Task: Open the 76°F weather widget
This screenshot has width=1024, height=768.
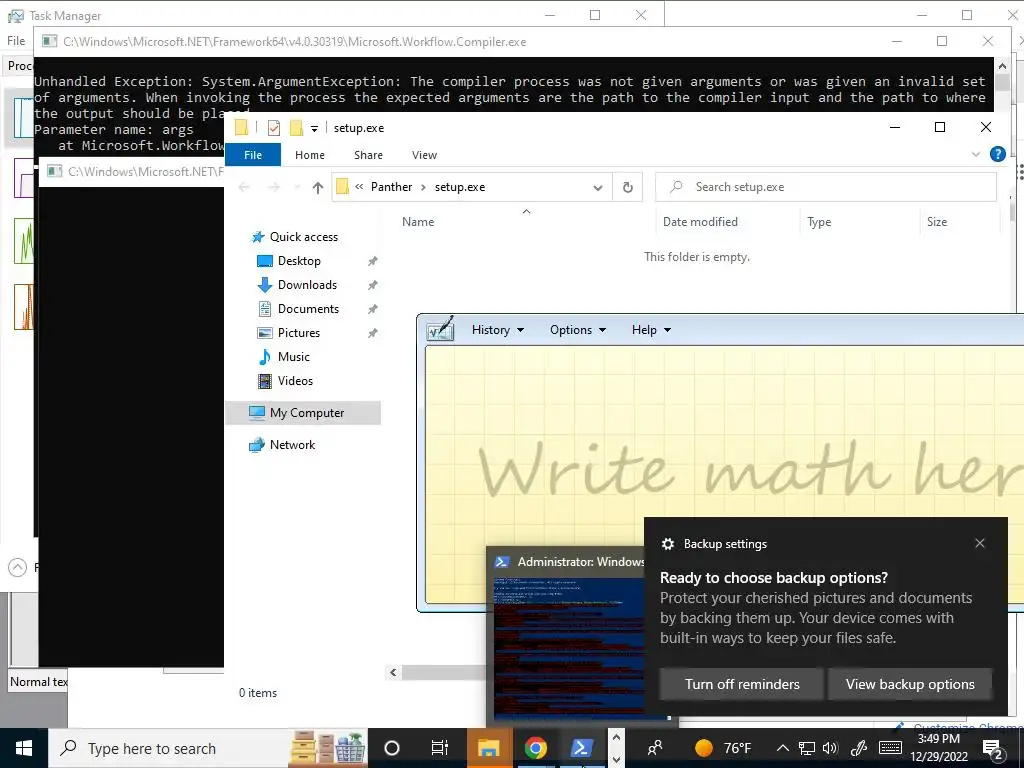Action: [x=724, y=748]
